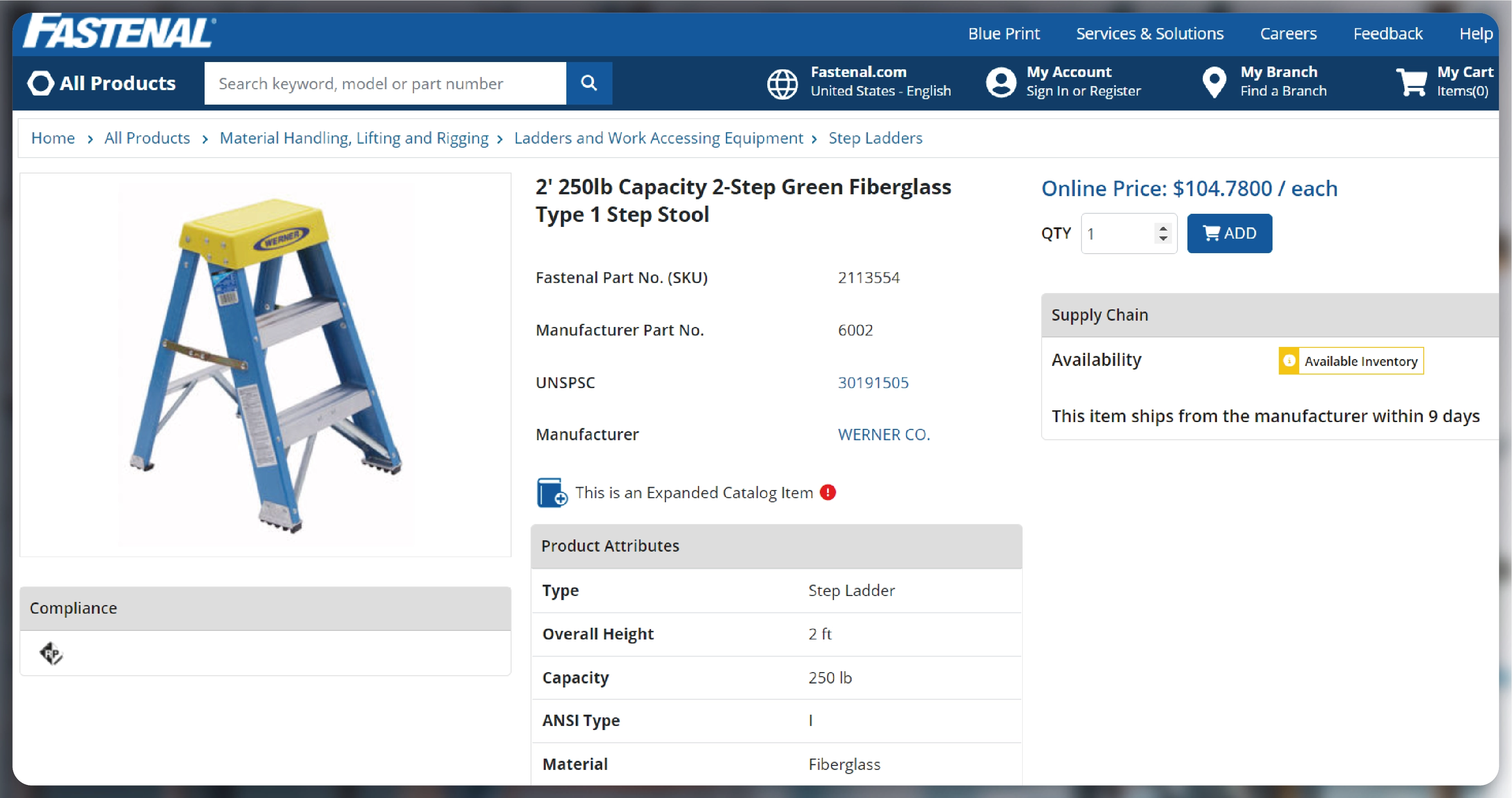Click Find a Branch
1512x798 pixels.
click(x=1283, y=91)
